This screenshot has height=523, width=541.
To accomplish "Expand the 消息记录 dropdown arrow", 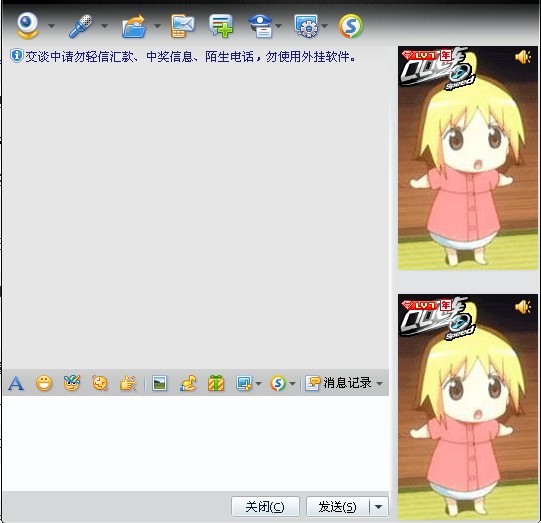I will [380, 384].
